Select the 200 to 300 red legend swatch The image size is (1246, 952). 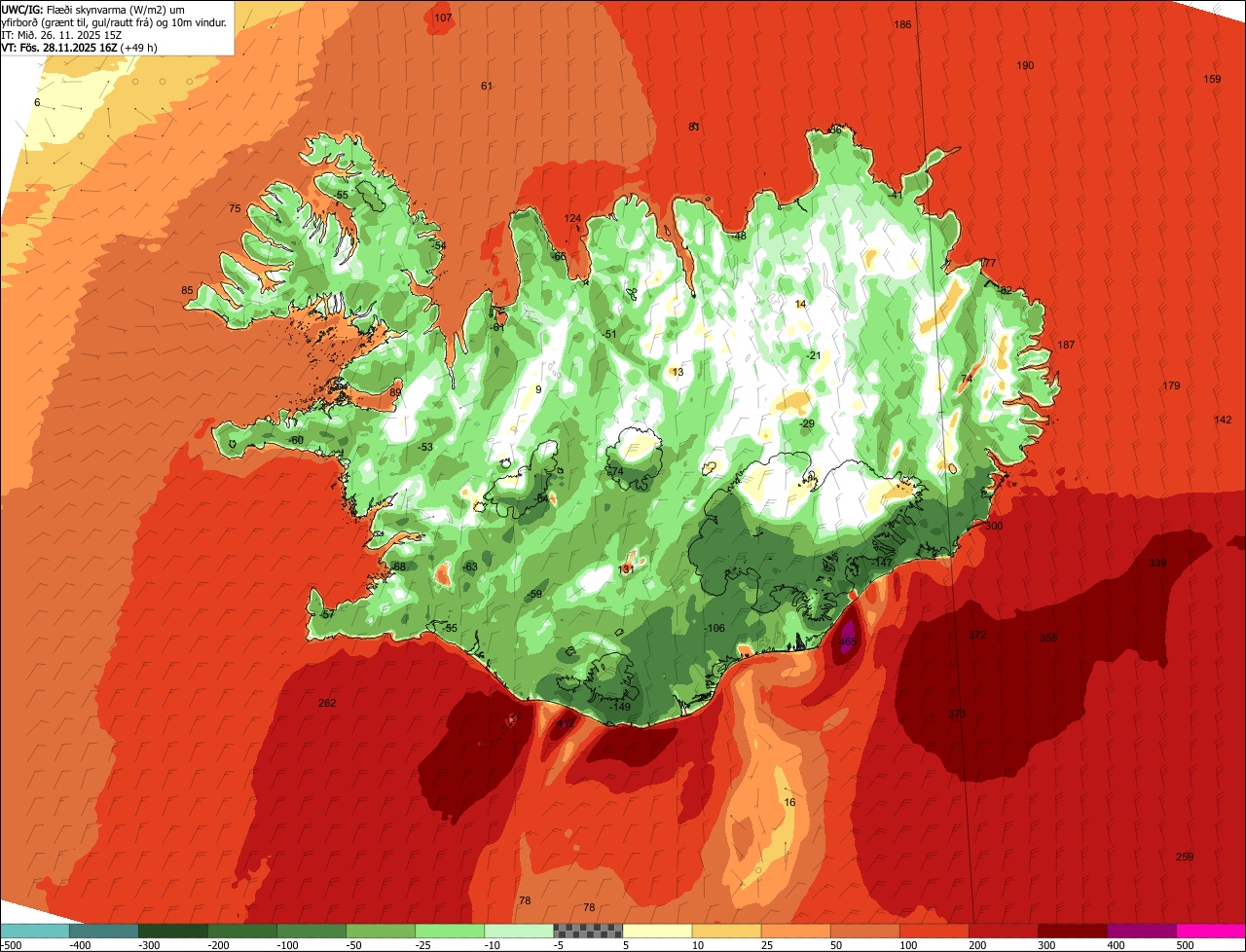(1004, 931)
